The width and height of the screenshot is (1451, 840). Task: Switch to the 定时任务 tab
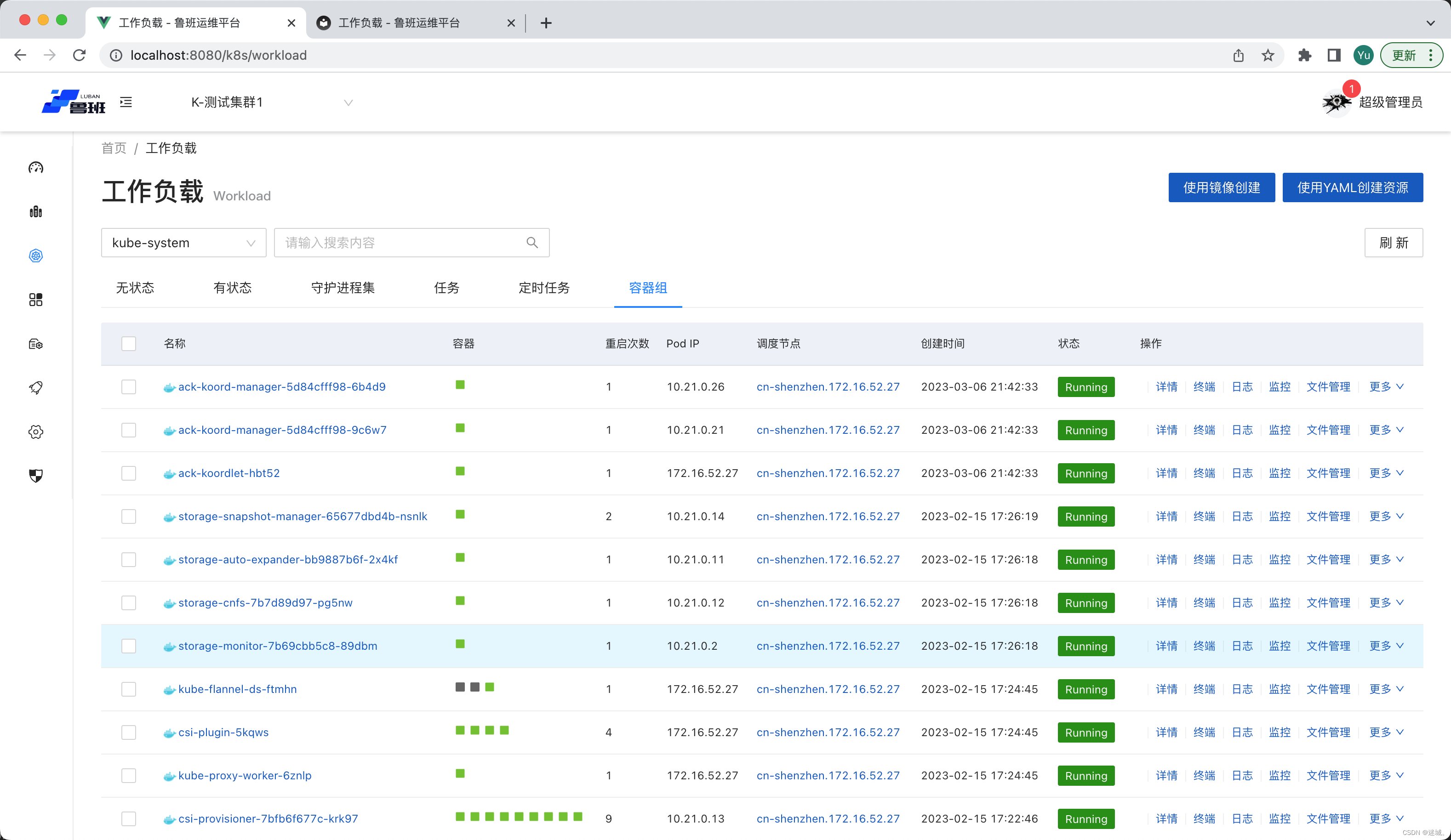coord(543,288)
